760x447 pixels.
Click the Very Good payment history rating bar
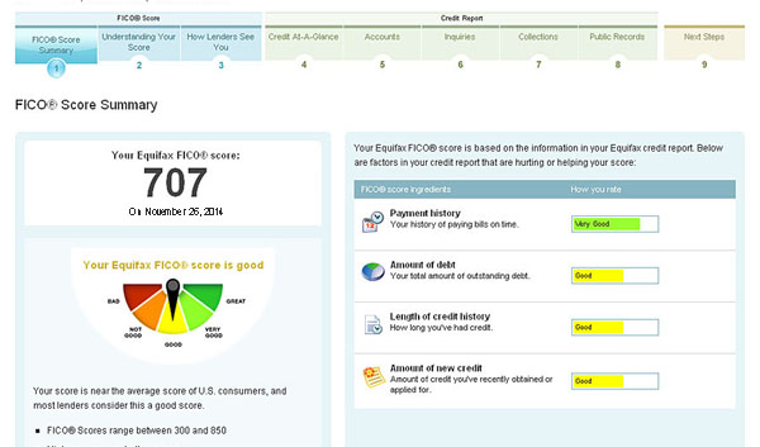[615, 224]
